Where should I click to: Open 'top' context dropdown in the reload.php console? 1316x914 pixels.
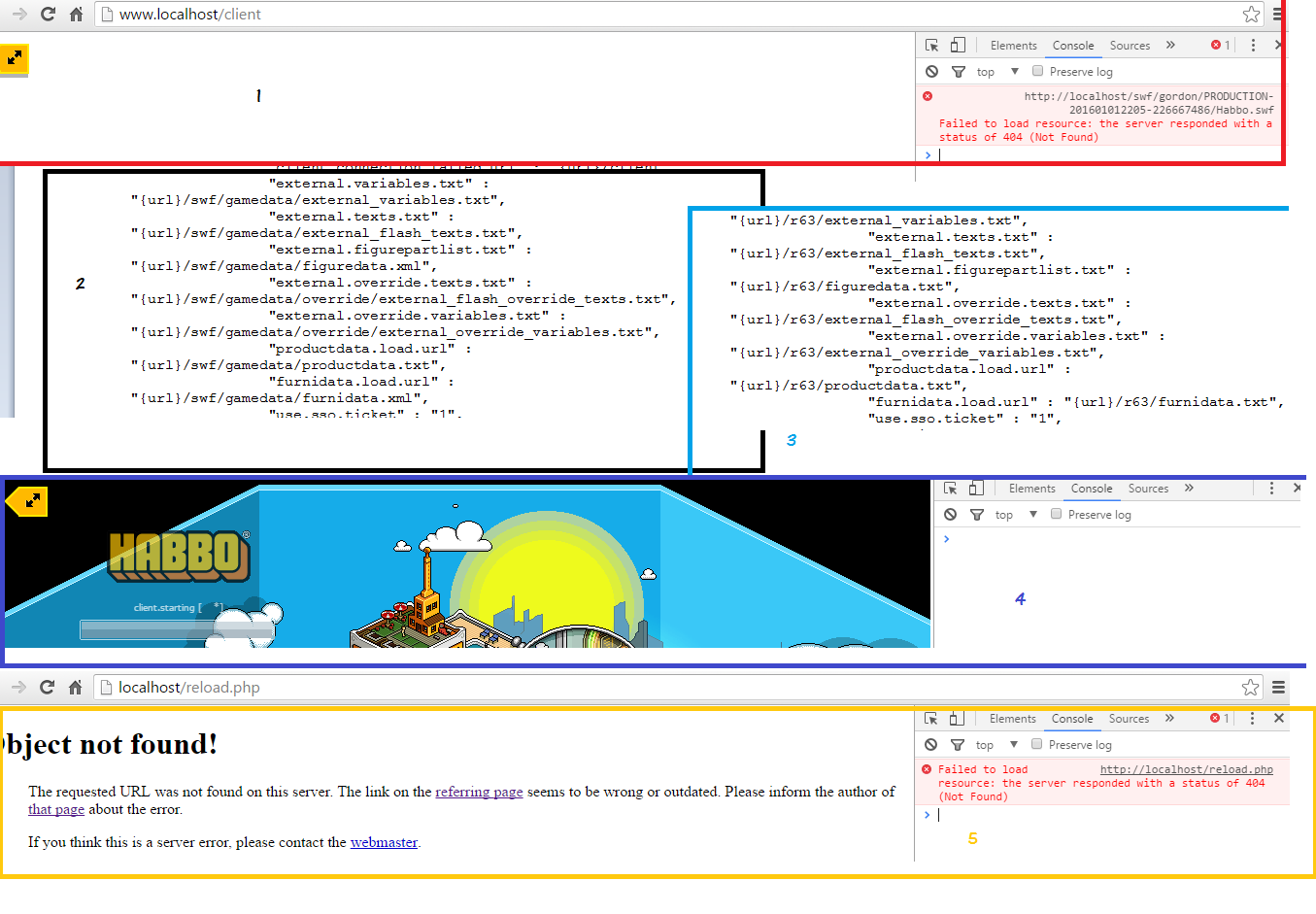(x=996, y=745)
